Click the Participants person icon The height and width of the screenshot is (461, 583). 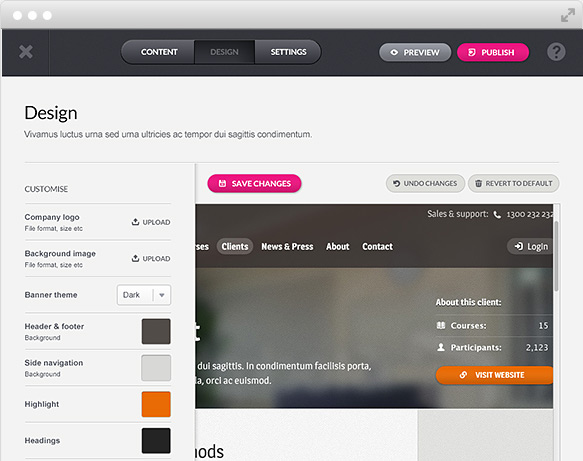[441, 347]
